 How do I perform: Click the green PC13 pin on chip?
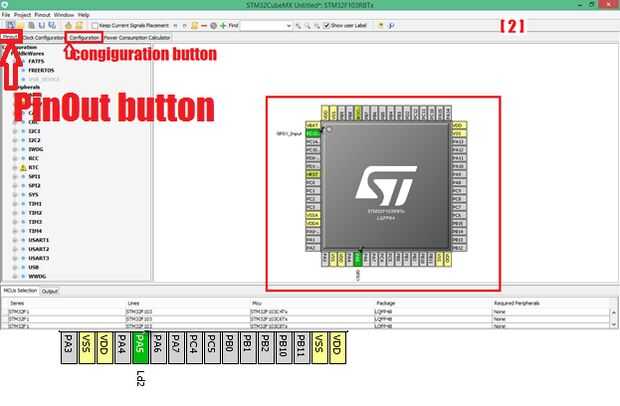(x=312, y=134)
